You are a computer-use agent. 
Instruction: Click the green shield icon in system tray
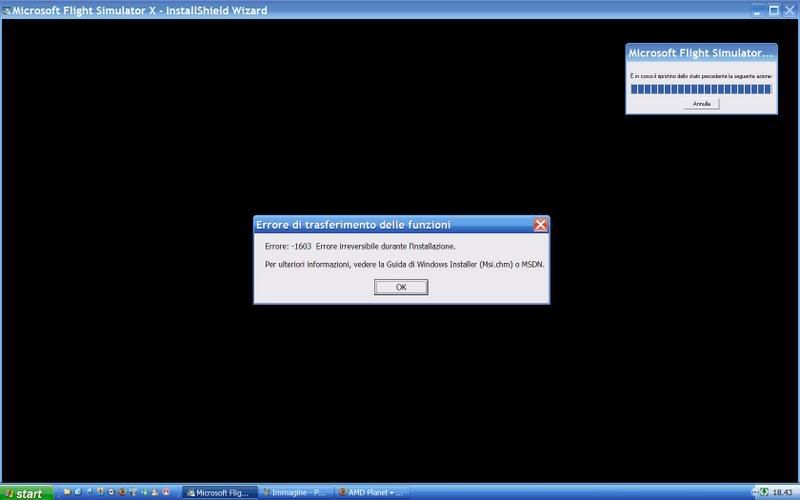(764, 492)
